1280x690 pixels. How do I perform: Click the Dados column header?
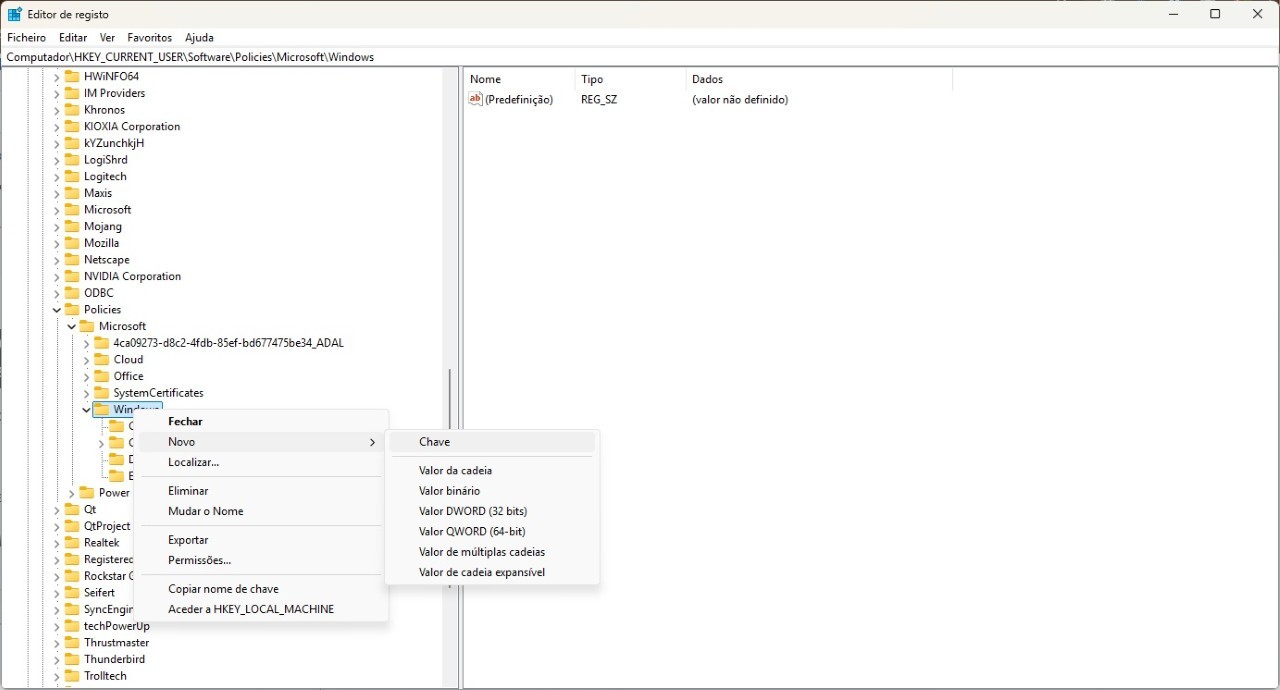pos(707,79)
